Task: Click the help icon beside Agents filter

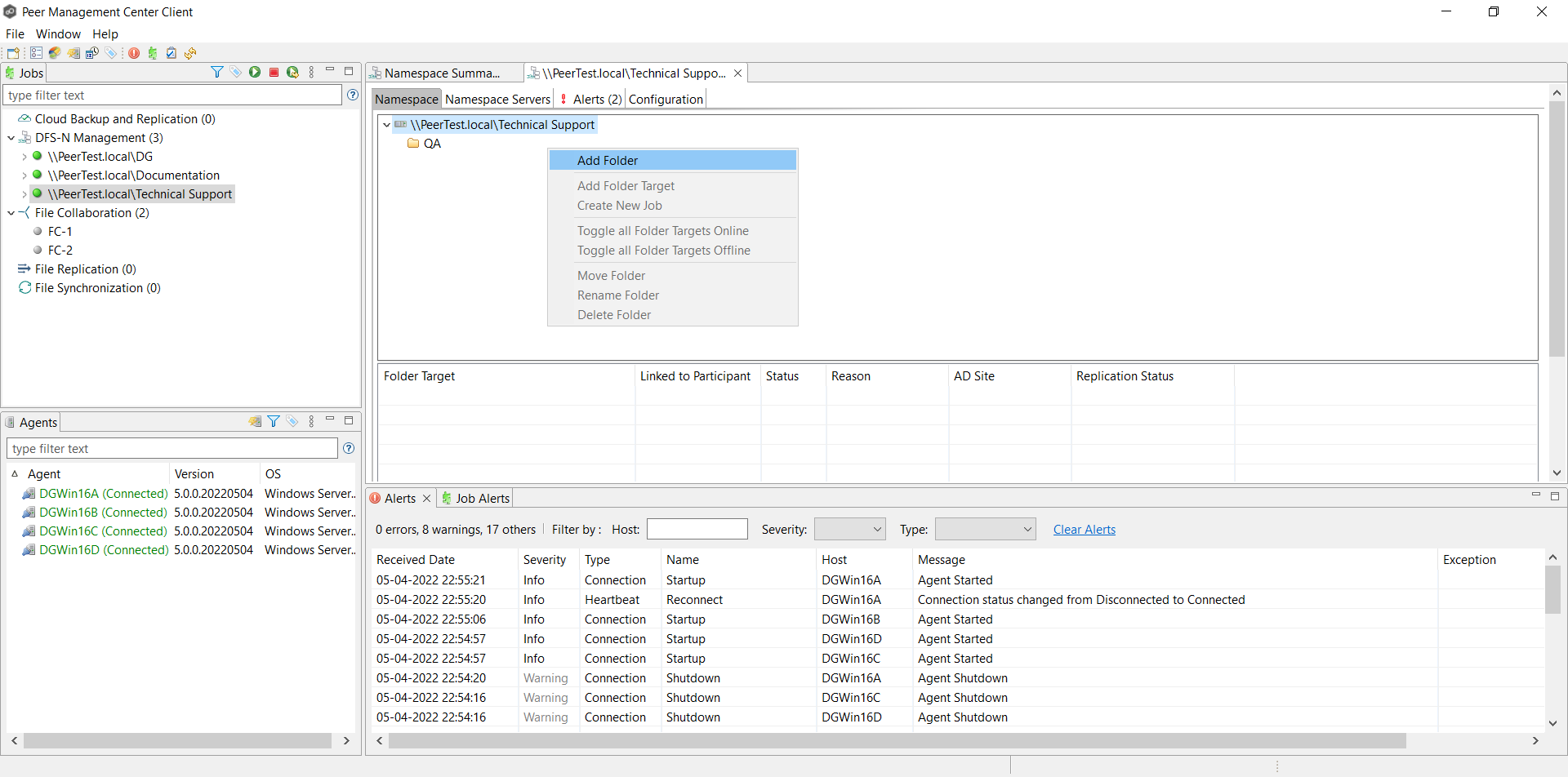Action: click(349, 448)
